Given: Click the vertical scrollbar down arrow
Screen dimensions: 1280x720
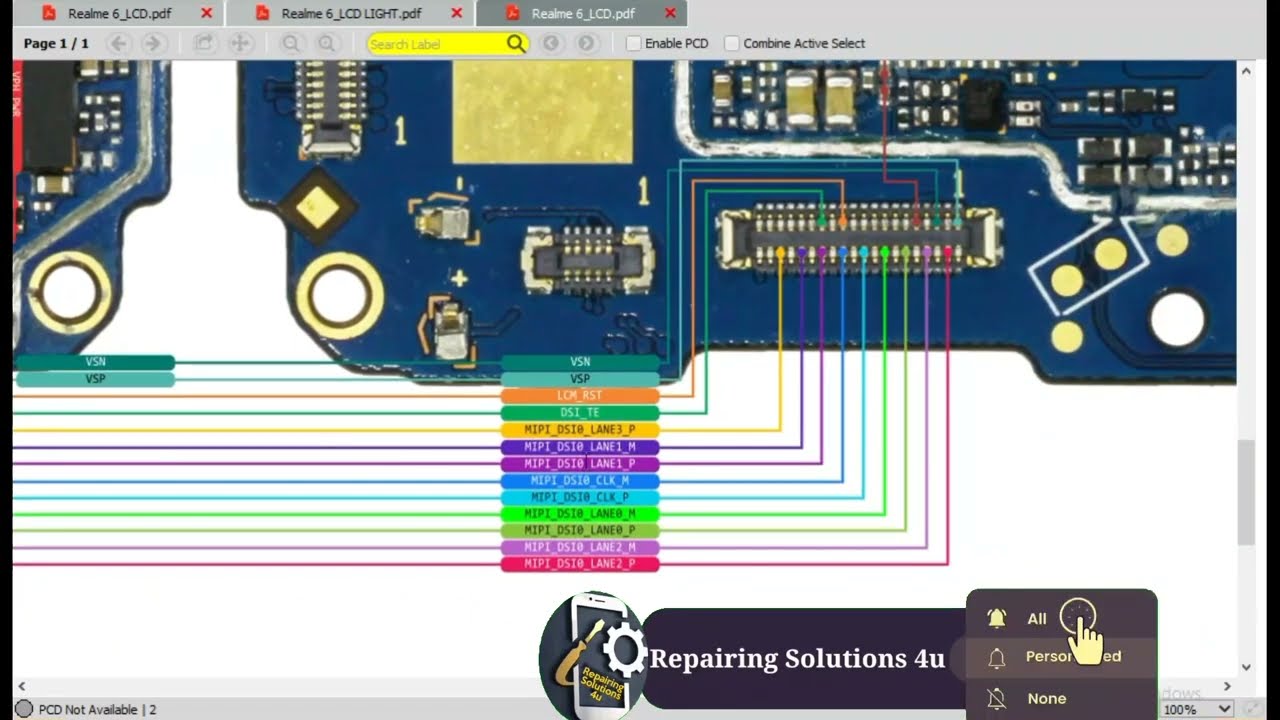Looking at the screenshot, I should coord(1246,667).
